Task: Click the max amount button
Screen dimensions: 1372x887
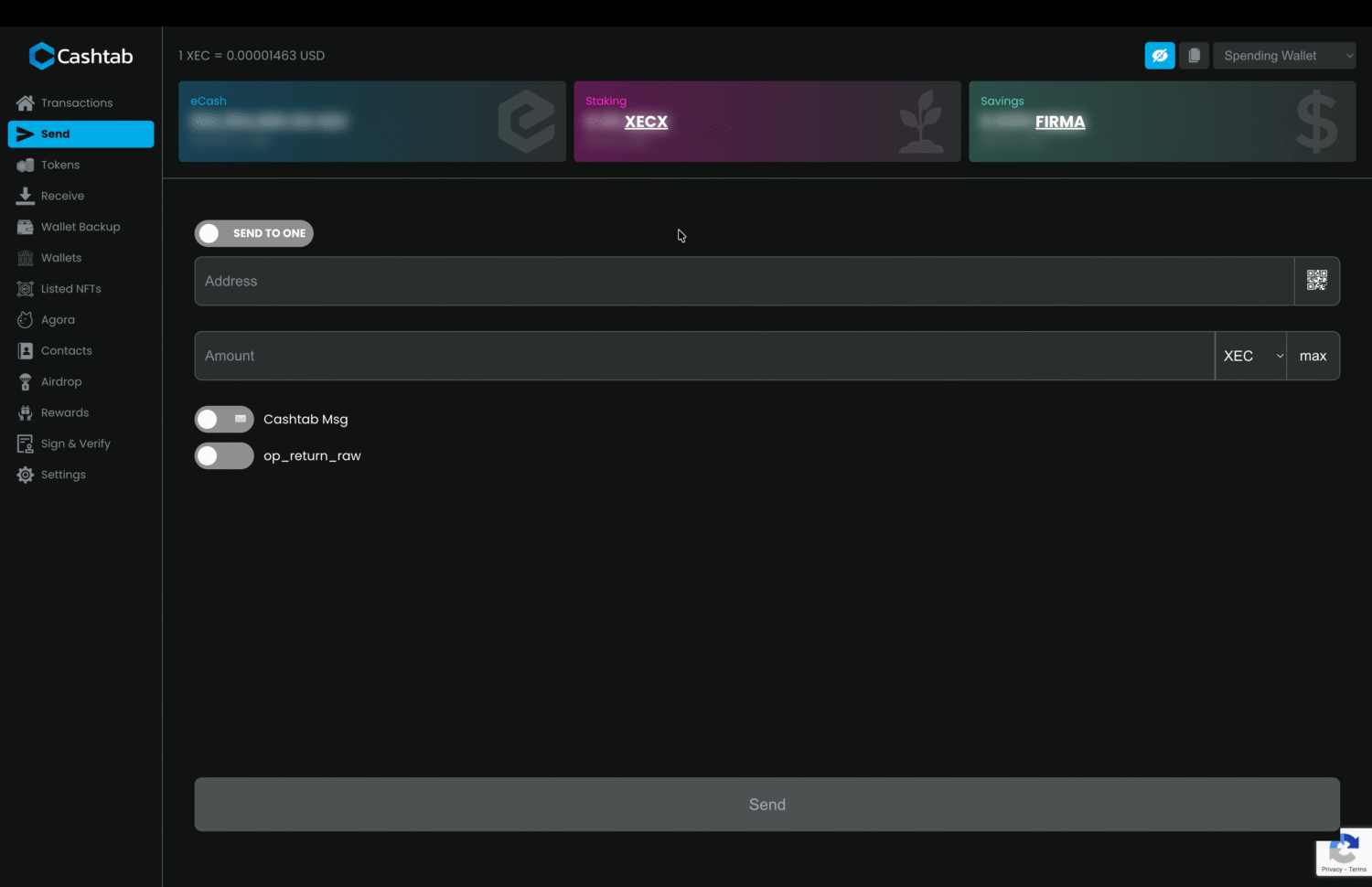Action: 1313,356
